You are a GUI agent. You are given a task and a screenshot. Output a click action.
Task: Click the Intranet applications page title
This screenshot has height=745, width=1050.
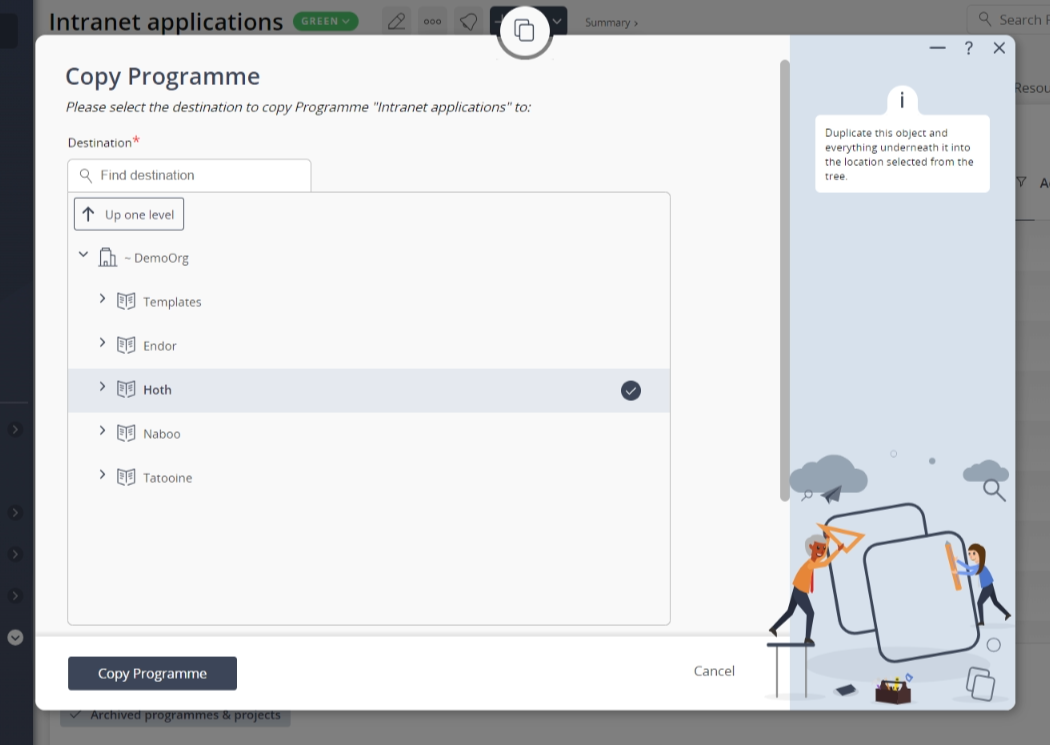(x=166, y=21)
